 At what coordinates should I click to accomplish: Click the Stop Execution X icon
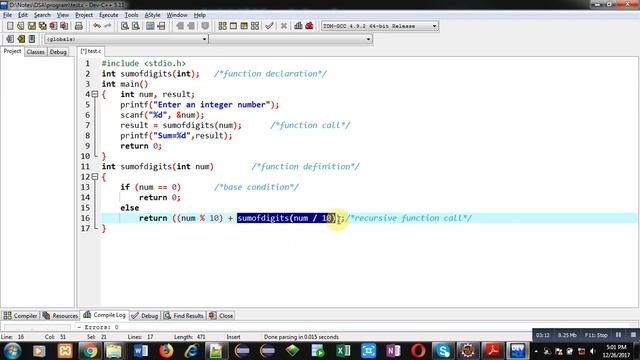coord(284,26)
